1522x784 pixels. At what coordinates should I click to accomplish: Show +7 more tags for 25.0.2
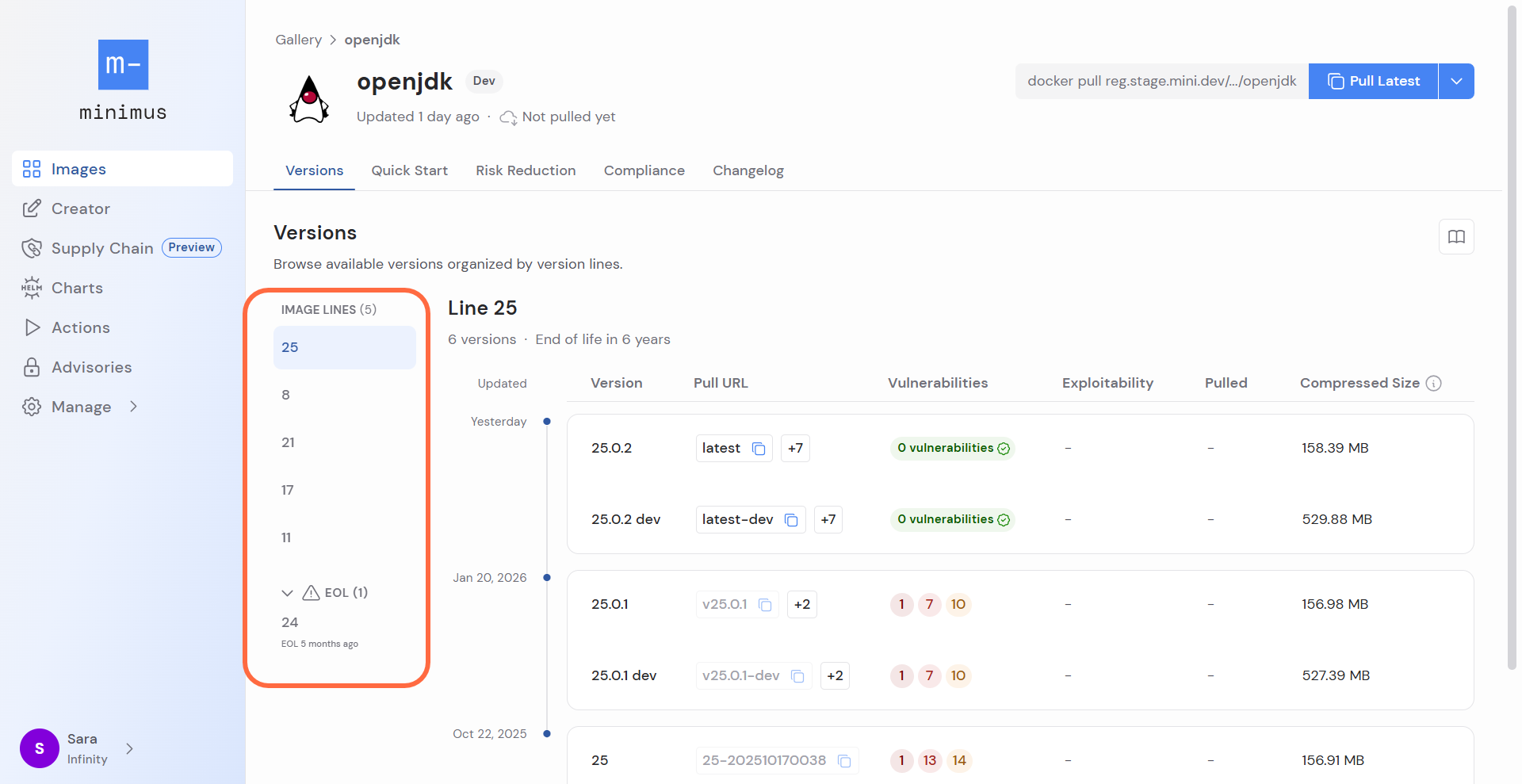(x=795, y=448)
